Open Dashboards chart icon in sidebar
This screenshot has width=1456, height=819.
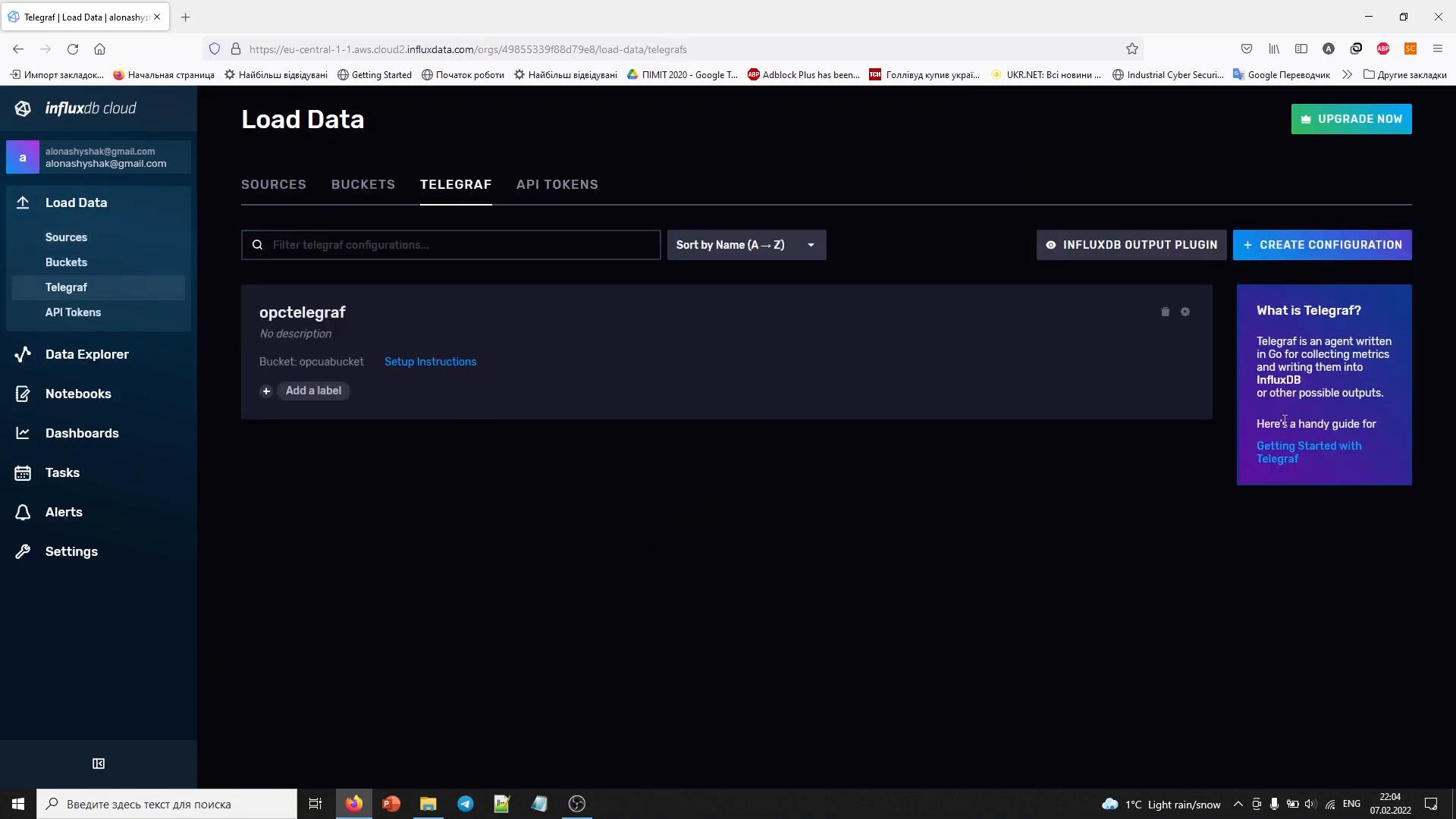point(23,433)
